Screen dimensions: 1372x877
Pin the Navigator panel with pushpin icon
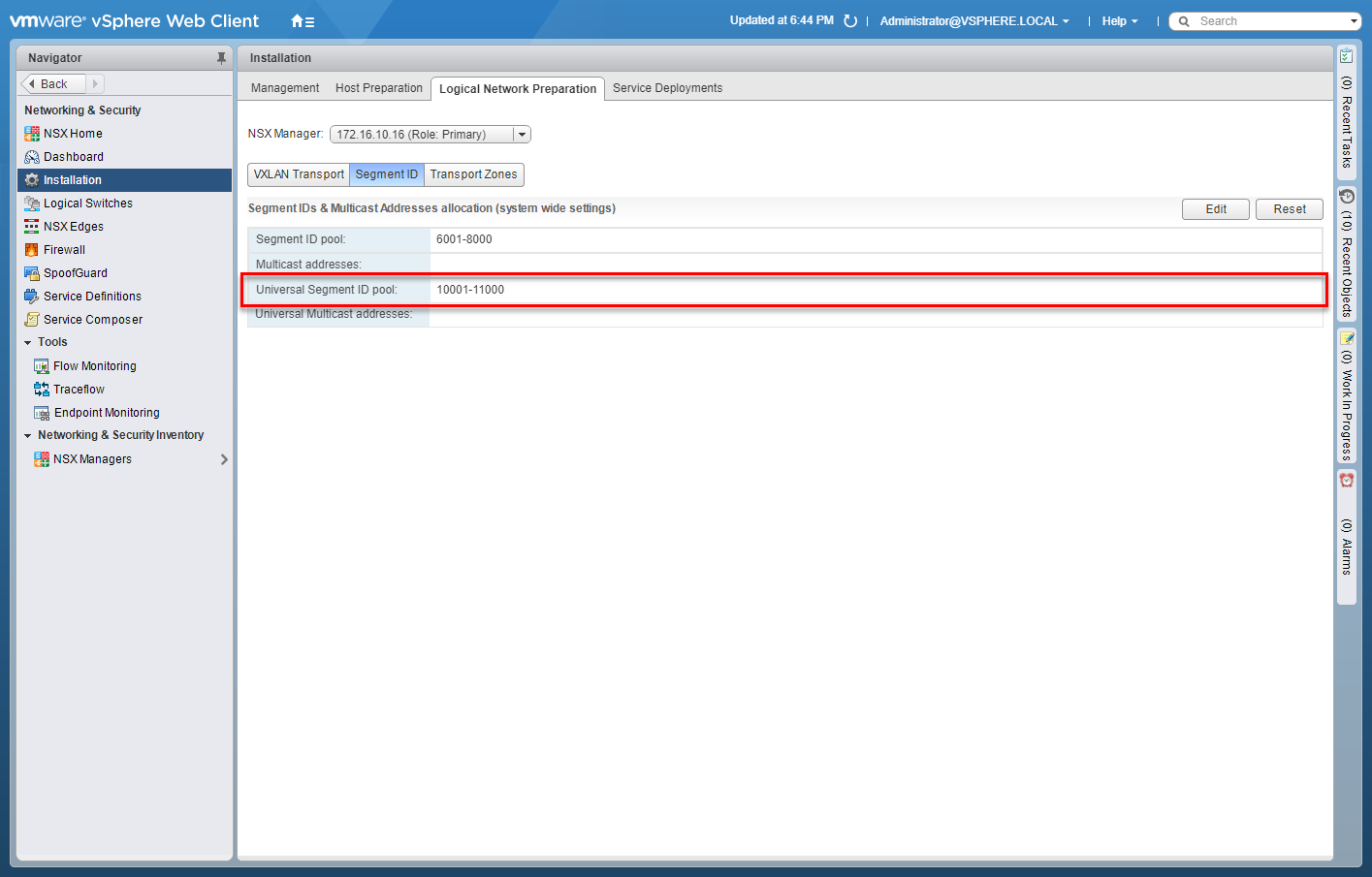221,58
